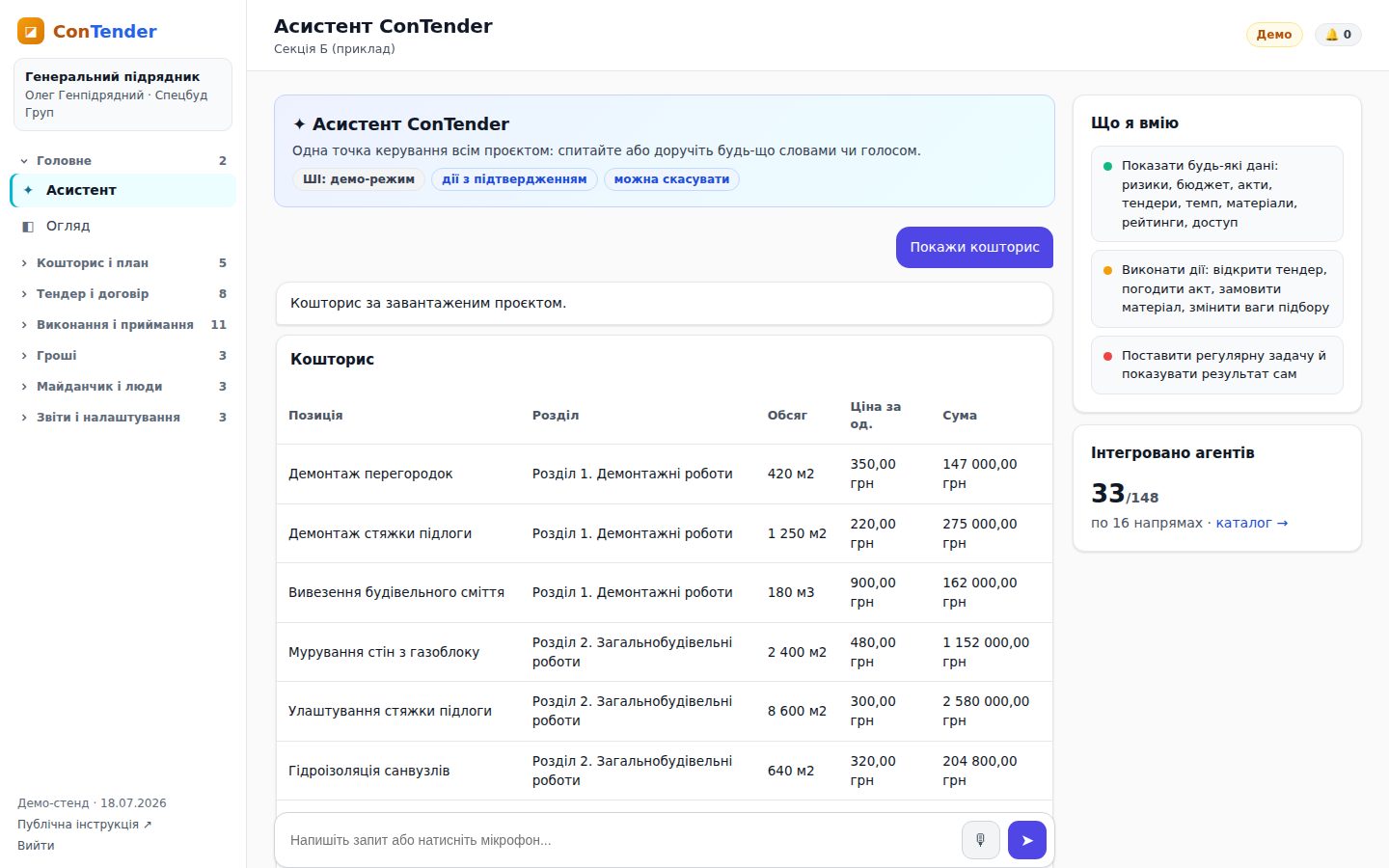Select the Генеральний підрядник profile card
This screenshot has width=1389, height=868.
point(123,95)
